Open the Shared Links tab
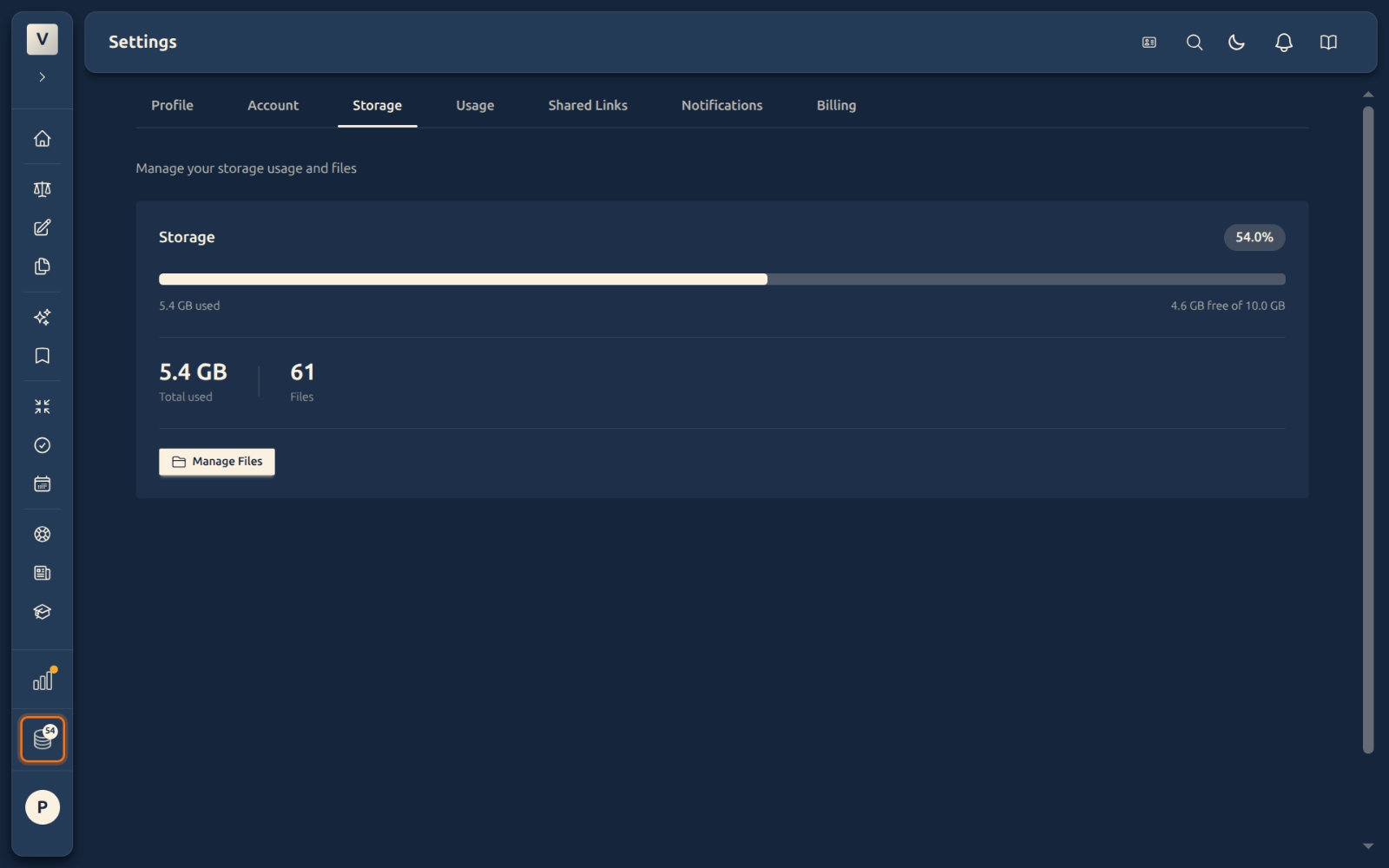The height and width of the screenshot is (868, 1389). pos(588,105)
